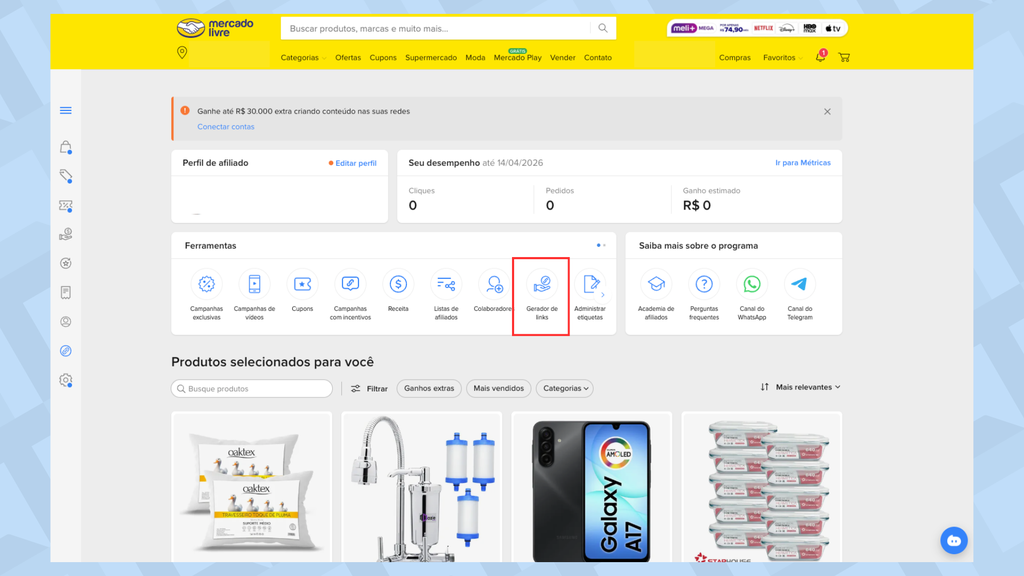This screenshot has height=576, width=1024.
Task: Go to the Supermercado menu item
Action: (430, 57)
